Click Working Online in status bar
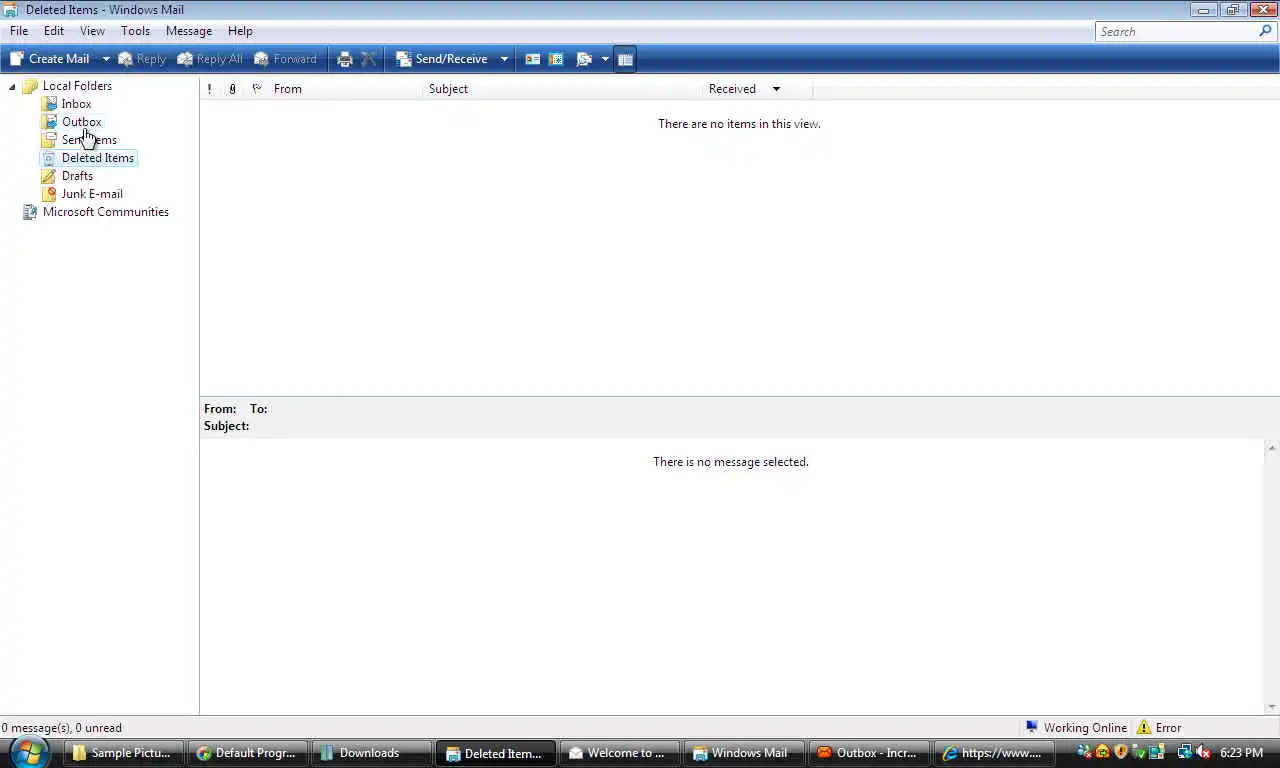Viewport: 1280px width, 768px height. (x=1076, y=728)
